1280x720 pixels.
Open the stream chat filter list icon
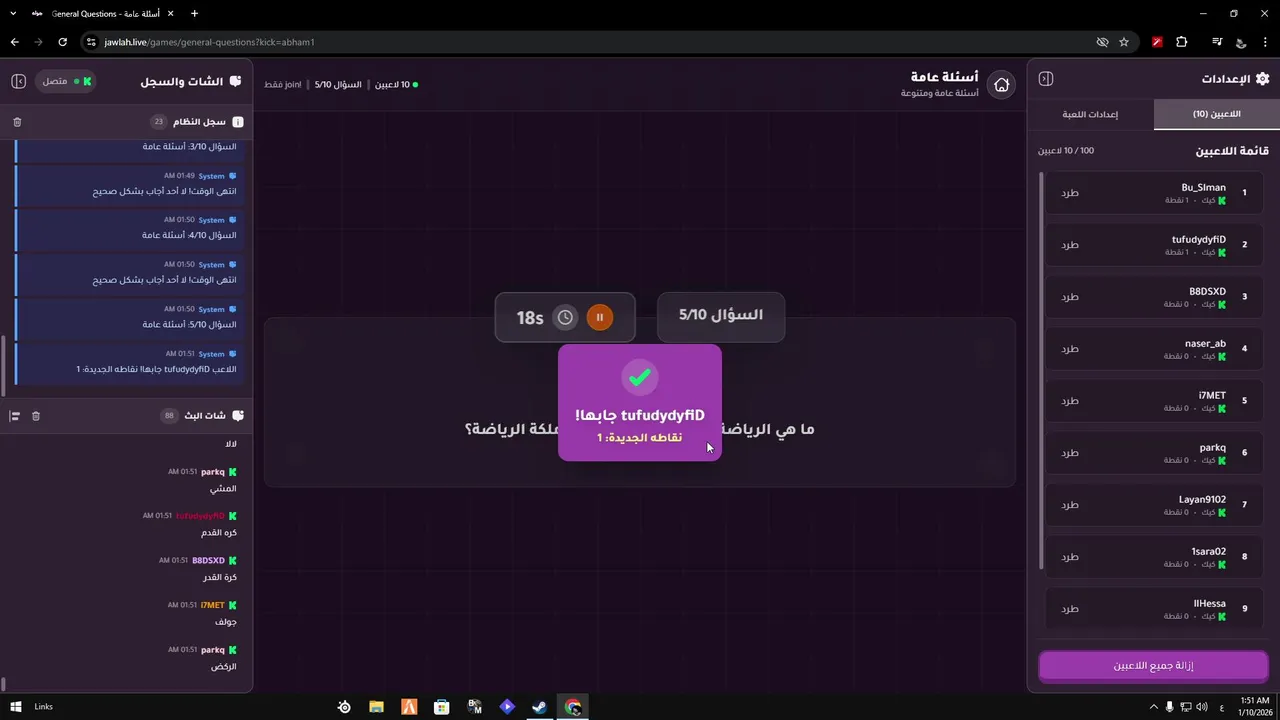(x=14, y=416)
